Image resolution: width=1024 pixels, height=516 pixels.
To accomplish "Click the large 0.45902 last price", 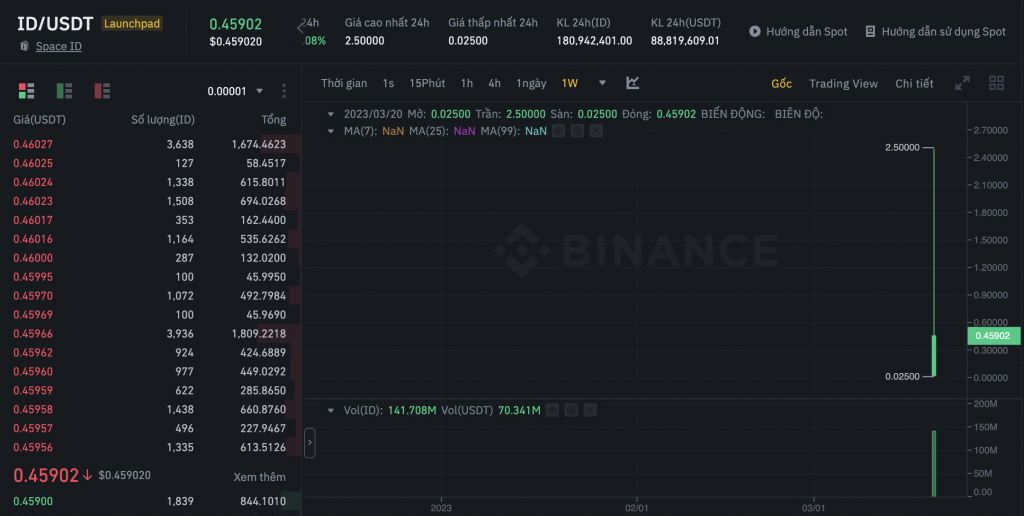I will (46, 476).
